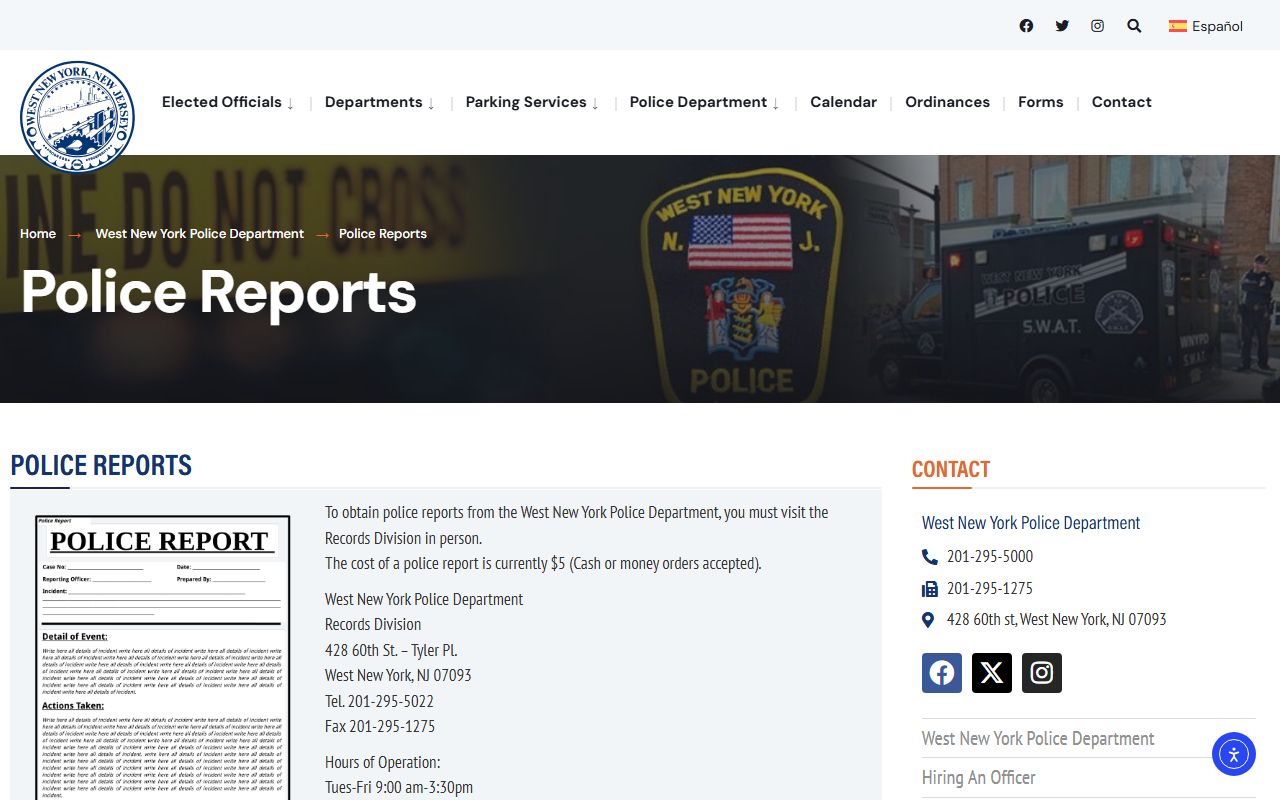Click the Tues-Fri 9:00 am-3:30pm hours text
1280x800 pixels.
399,788
